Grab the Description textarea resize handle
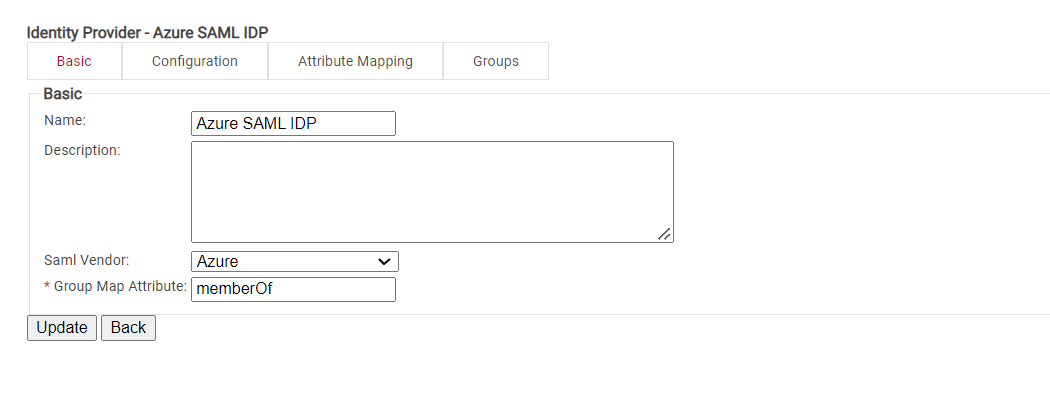Viewport: 1050px width, 410px height. pyautogui.click(x=664, y=234)
